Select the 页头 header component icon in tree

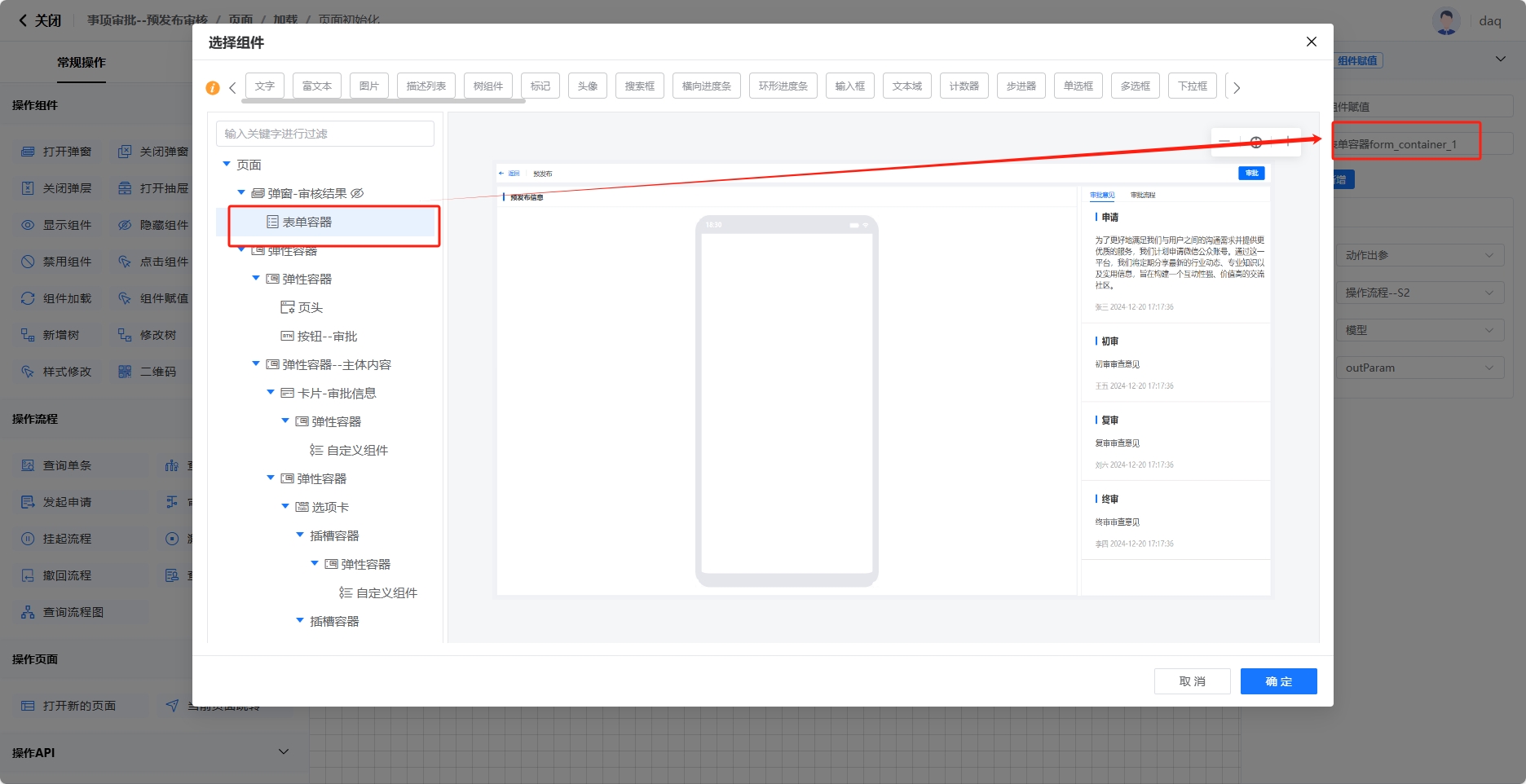pyautogui.click(x=287, y=307)
